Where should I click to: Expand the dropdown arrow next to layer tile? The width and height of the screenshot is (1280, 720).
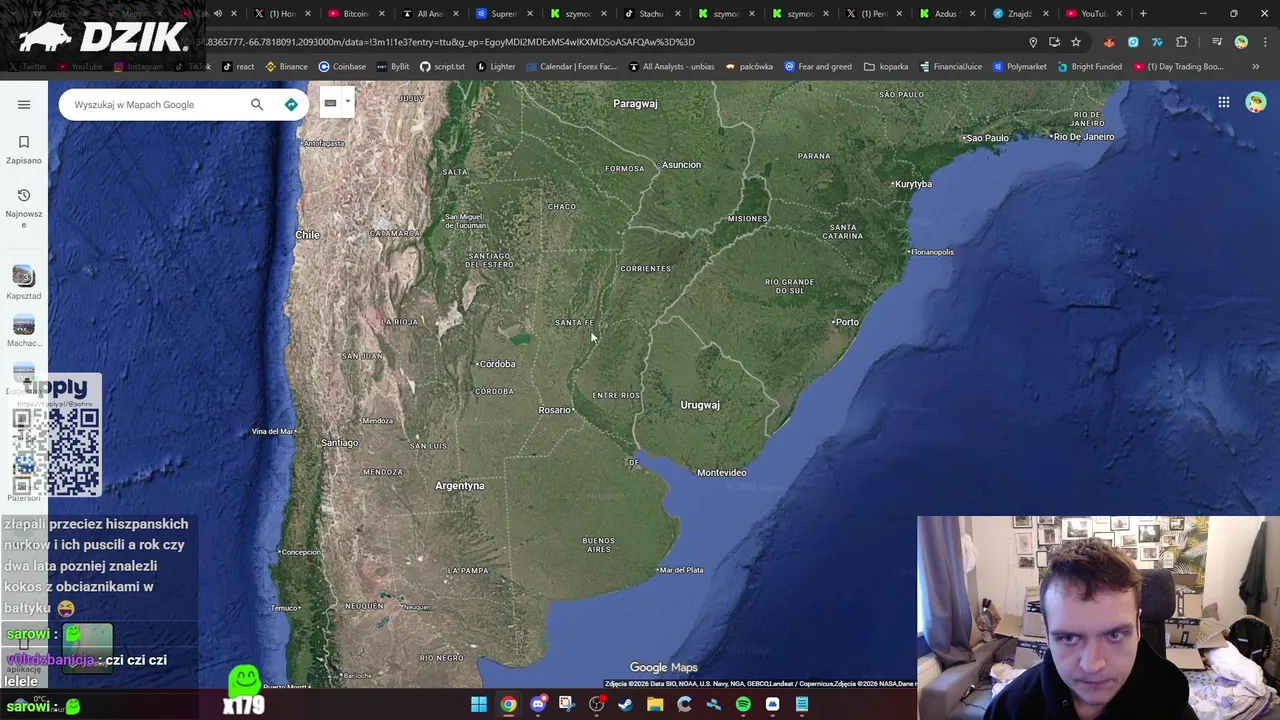347,102
